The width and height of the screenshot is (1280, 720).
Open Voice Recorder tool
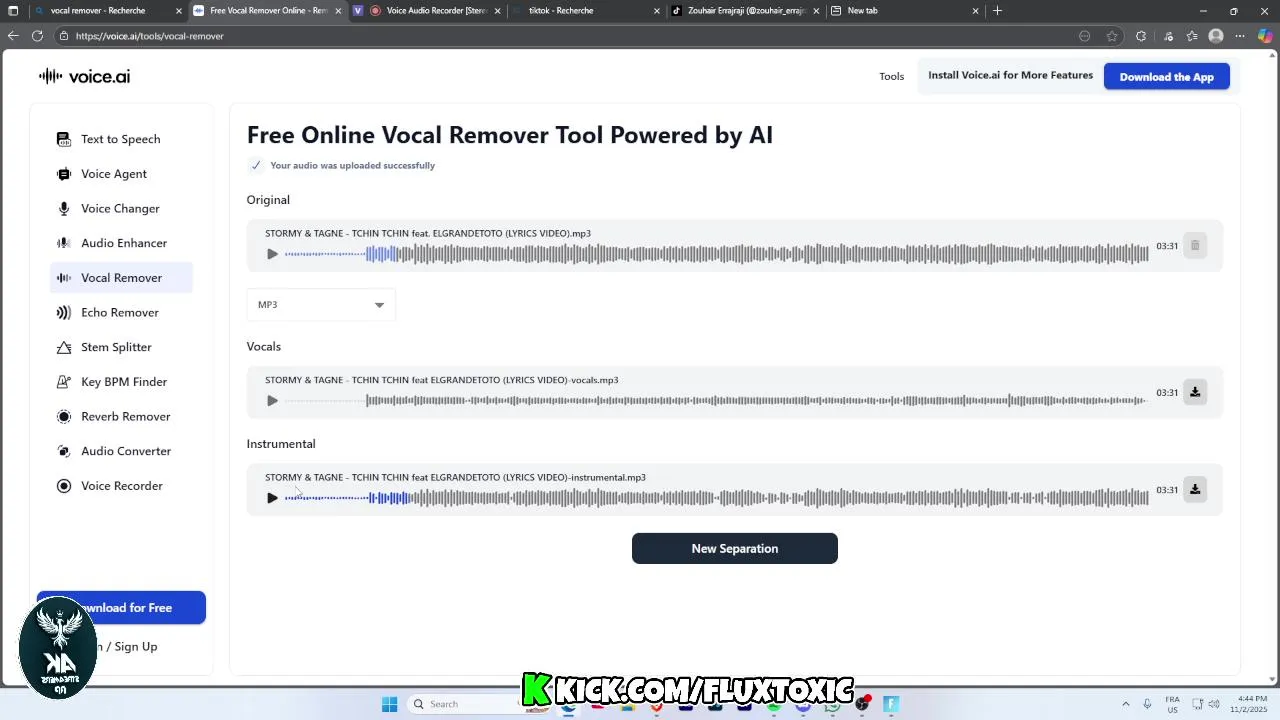[x=120, y=486]
